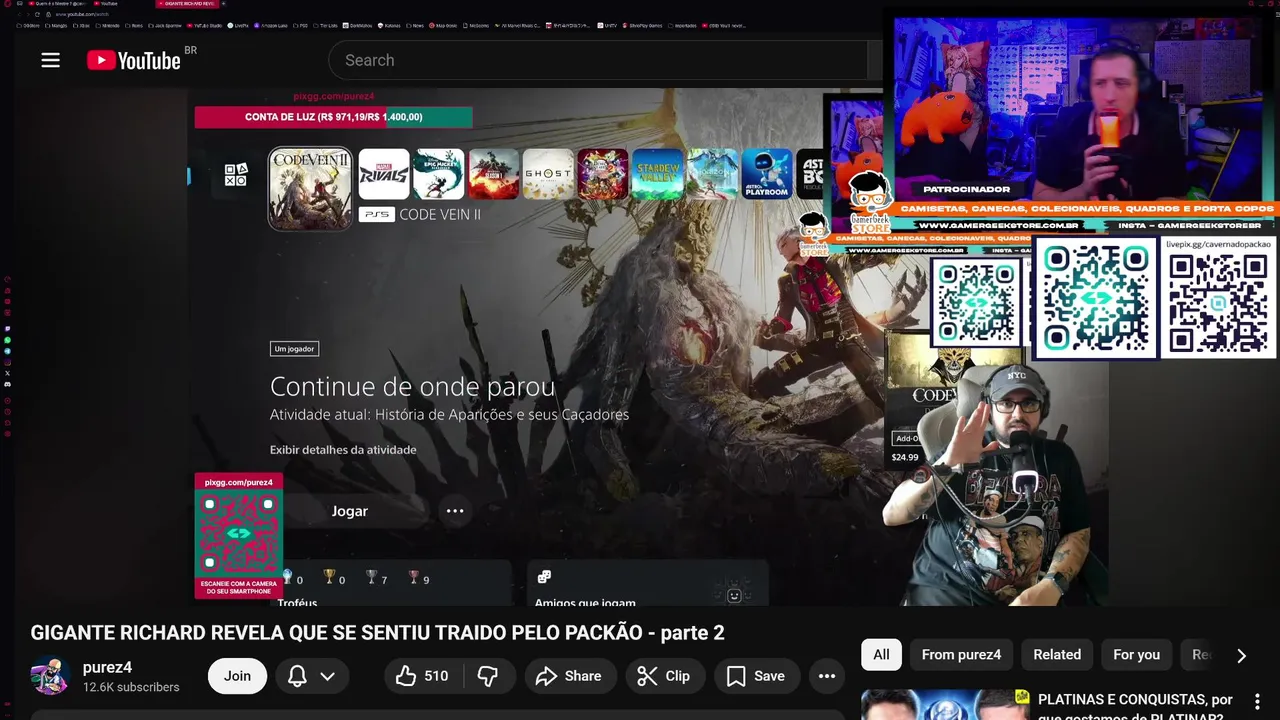
Task: Click the three-dots beside Jogar in video
Action: (x=455, y=511)
